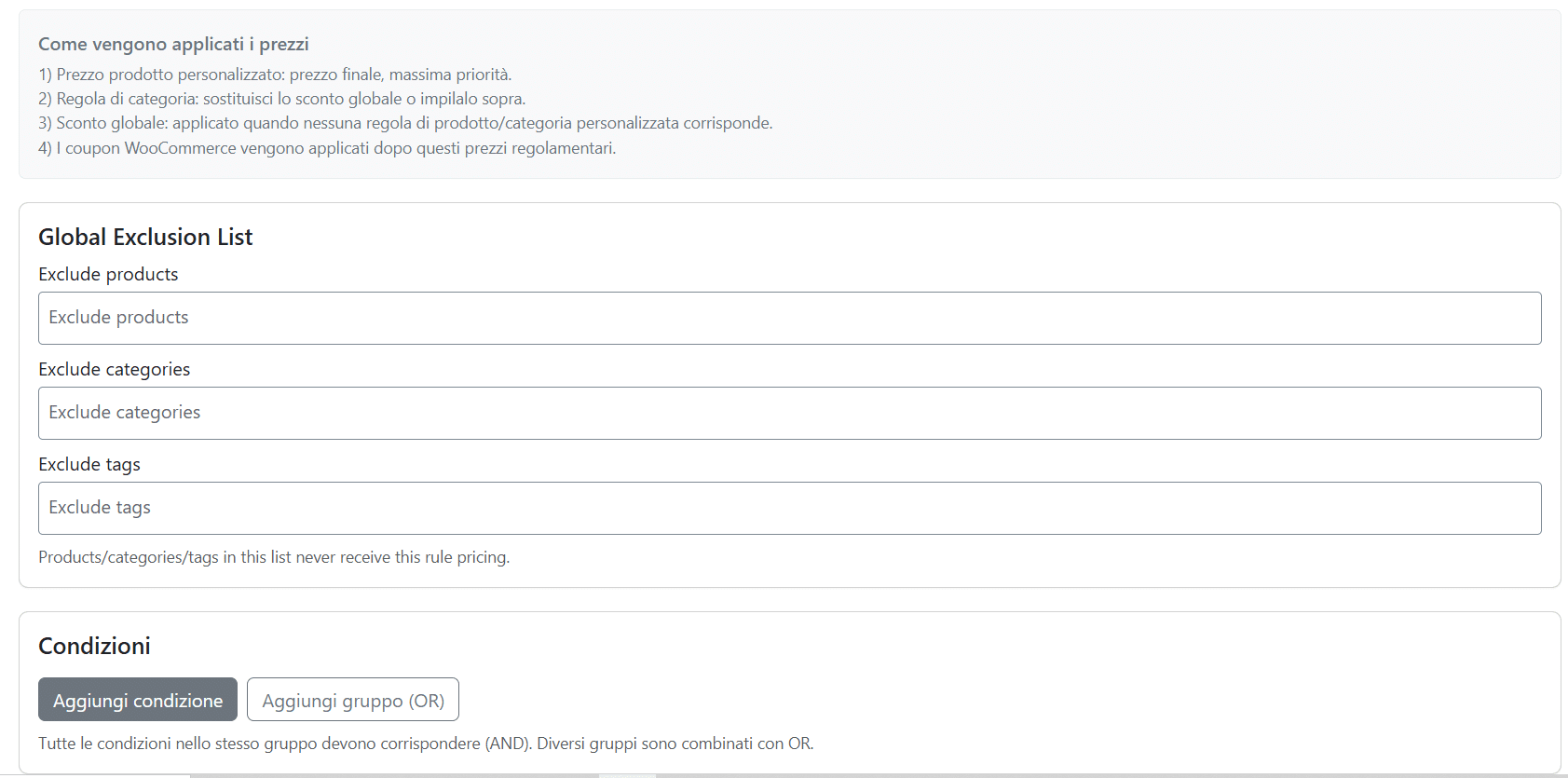Click the Condizioni section heading
The height and width of the screenshot is (778, 1568).
(x=94, y=646)
